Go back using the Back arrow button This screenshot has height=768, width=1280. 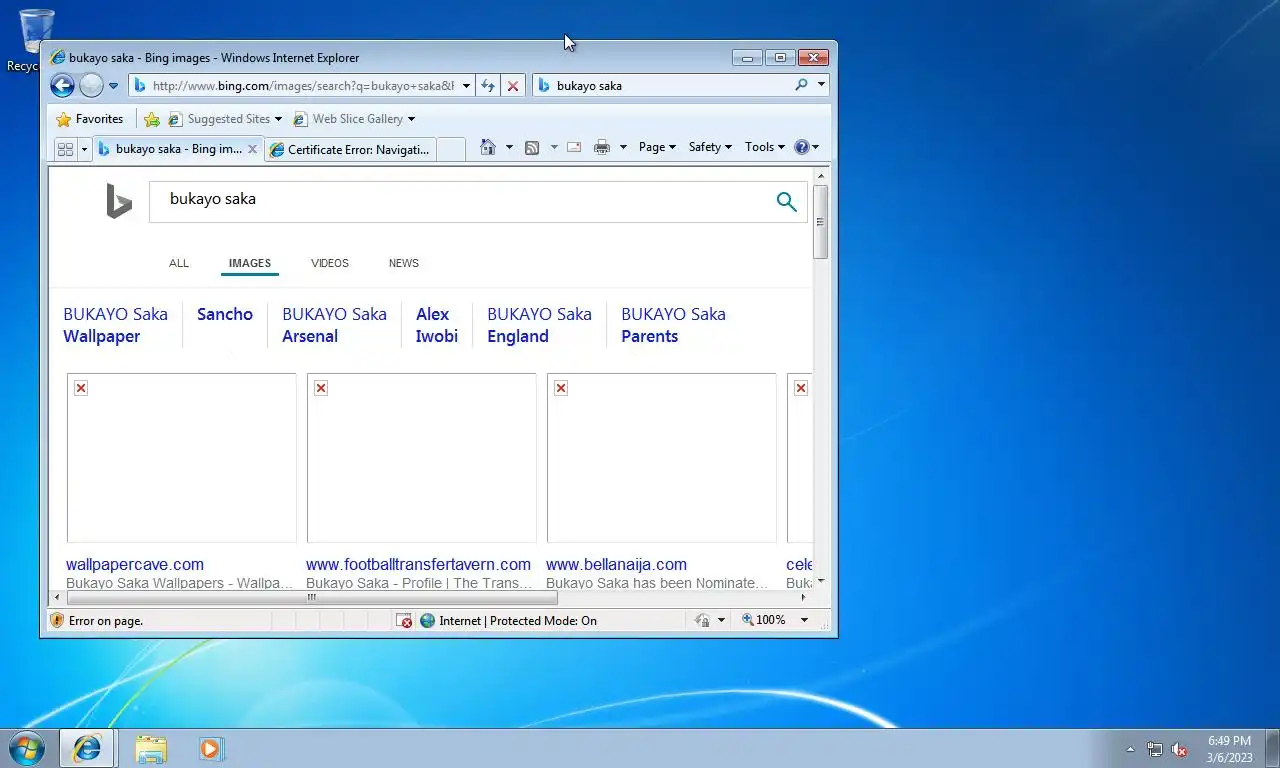tap(62, 86)
